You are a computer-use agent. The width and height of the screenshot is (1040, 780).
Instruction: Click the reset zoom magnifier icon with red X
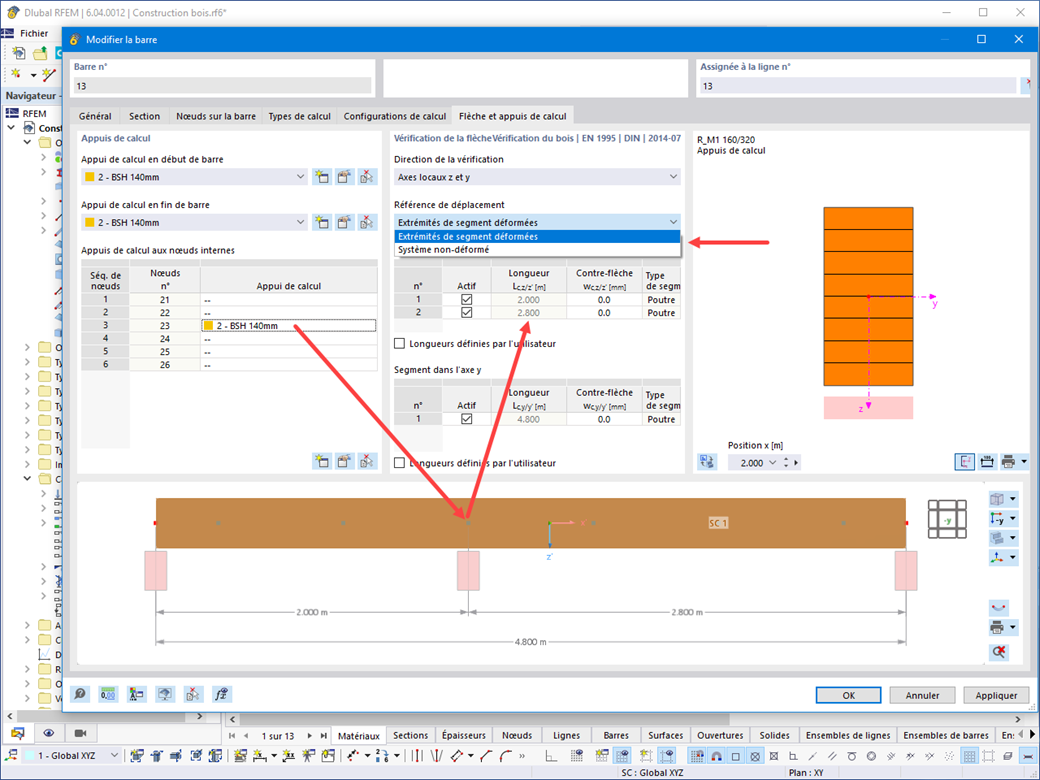999,652
